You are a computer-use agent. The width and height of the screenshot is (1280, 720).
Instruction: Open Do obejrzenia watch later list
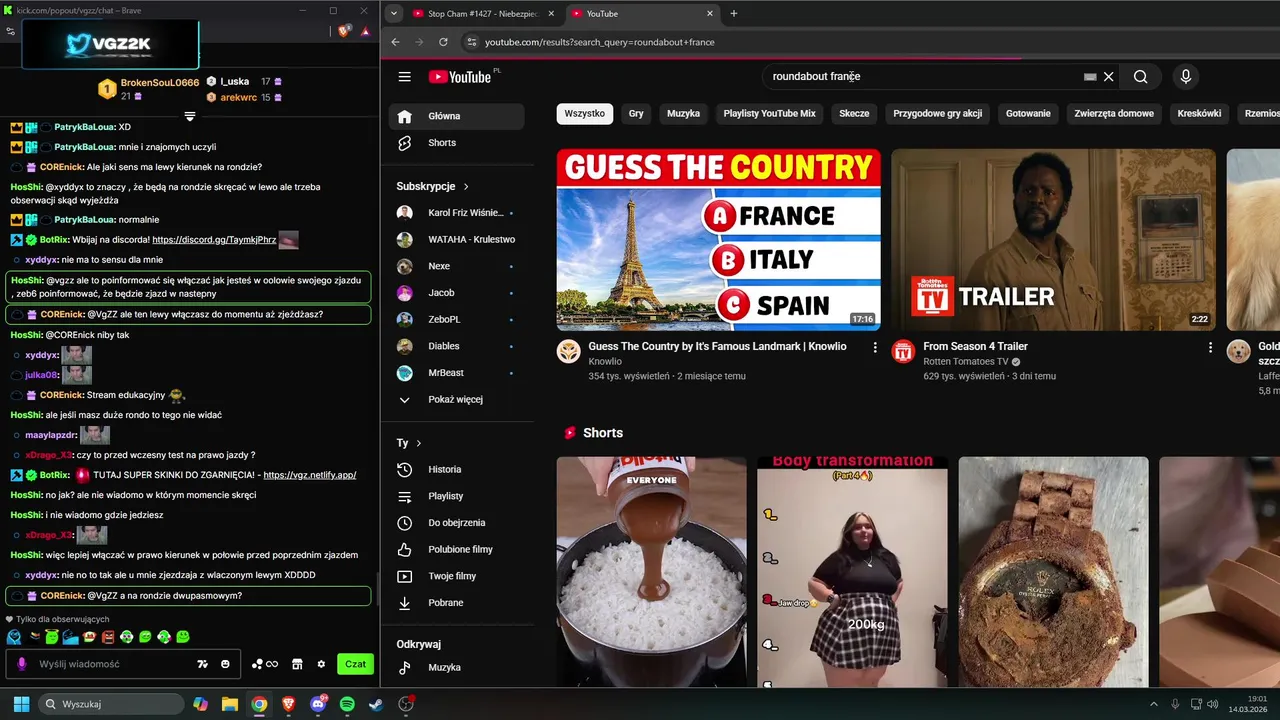[456, 523]
